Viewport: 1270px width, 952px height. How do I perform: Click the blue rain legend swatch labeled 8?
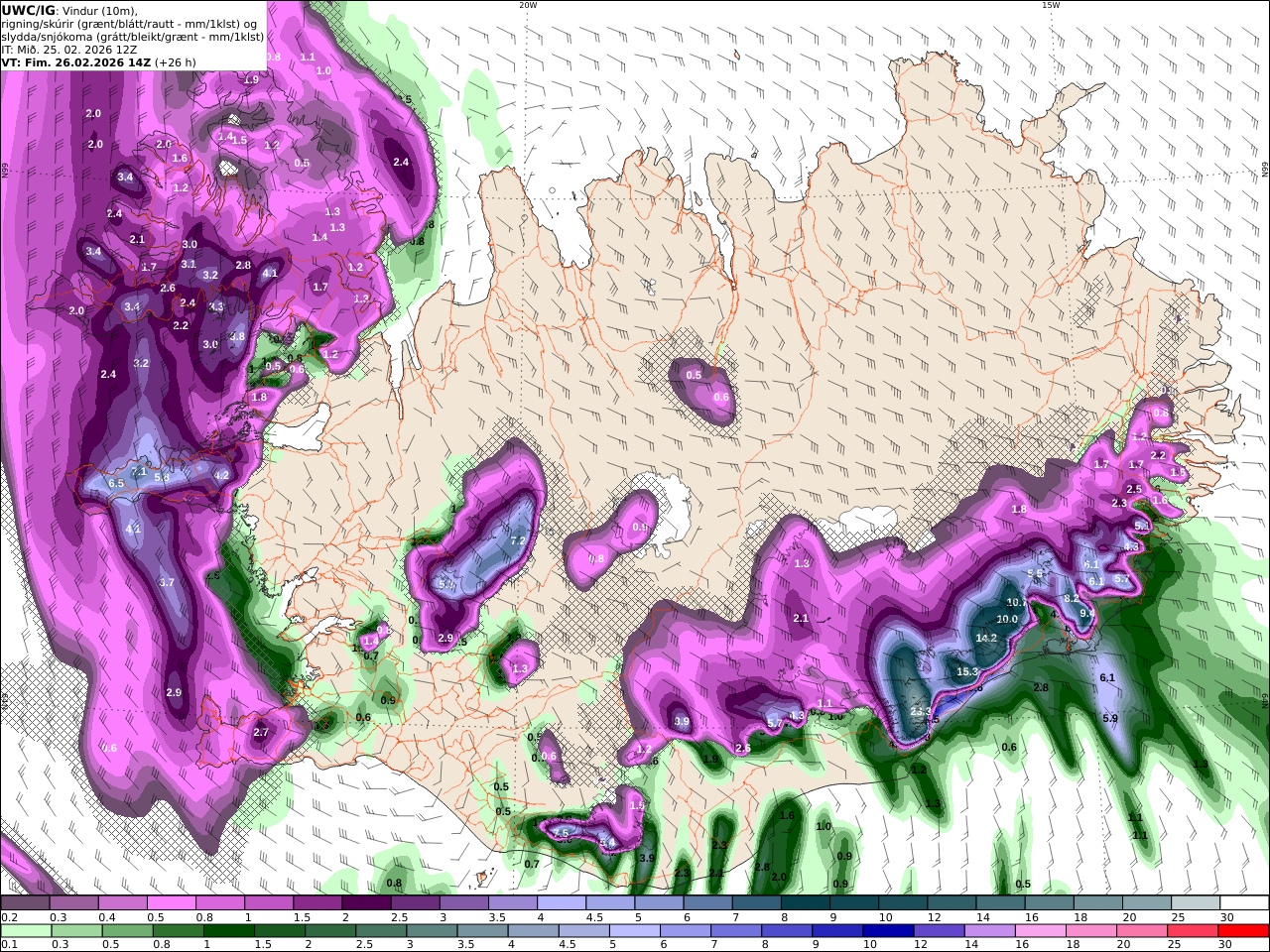788,931
